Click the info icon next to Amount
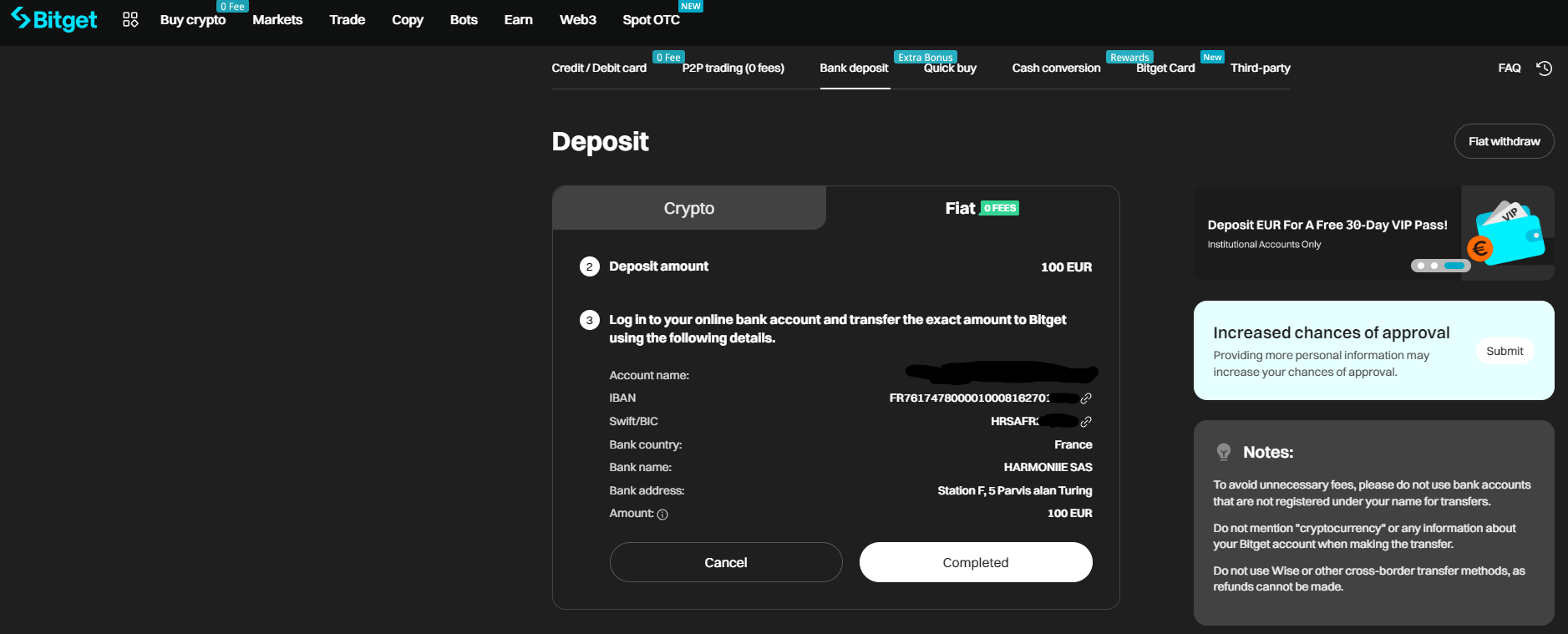This screenshot has height=634, width=1568. tap(662, 515)
